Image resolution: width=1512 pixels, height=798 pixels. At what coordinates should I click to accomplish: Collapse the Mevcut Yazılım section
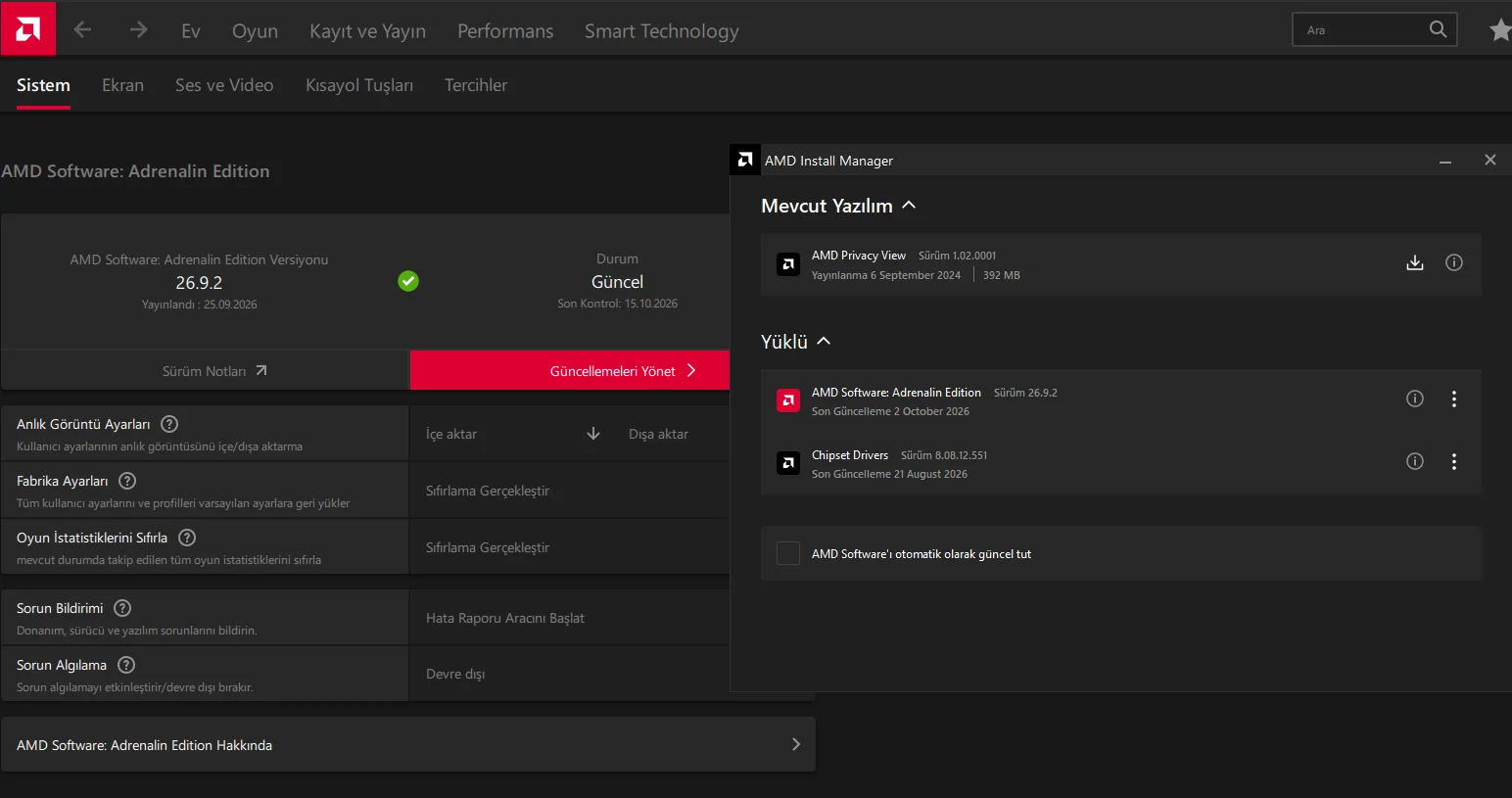pos(909,205)
